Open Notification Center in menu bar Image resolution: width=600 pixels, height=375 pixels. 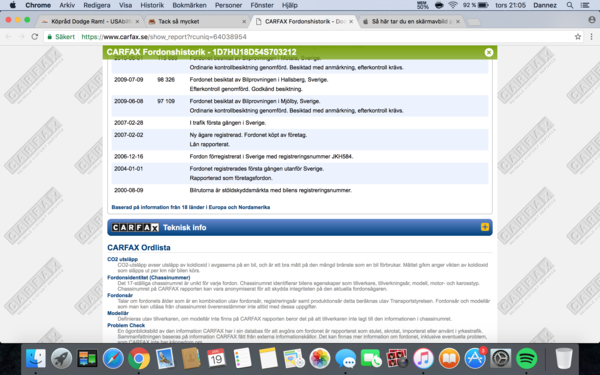coord(585,5)
